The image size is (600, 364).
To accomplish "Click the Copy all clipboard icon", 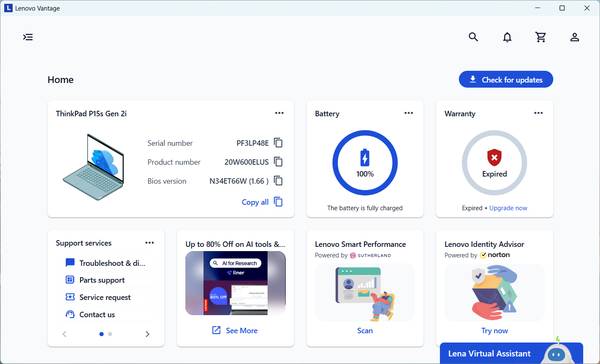I will coord(279,202).
